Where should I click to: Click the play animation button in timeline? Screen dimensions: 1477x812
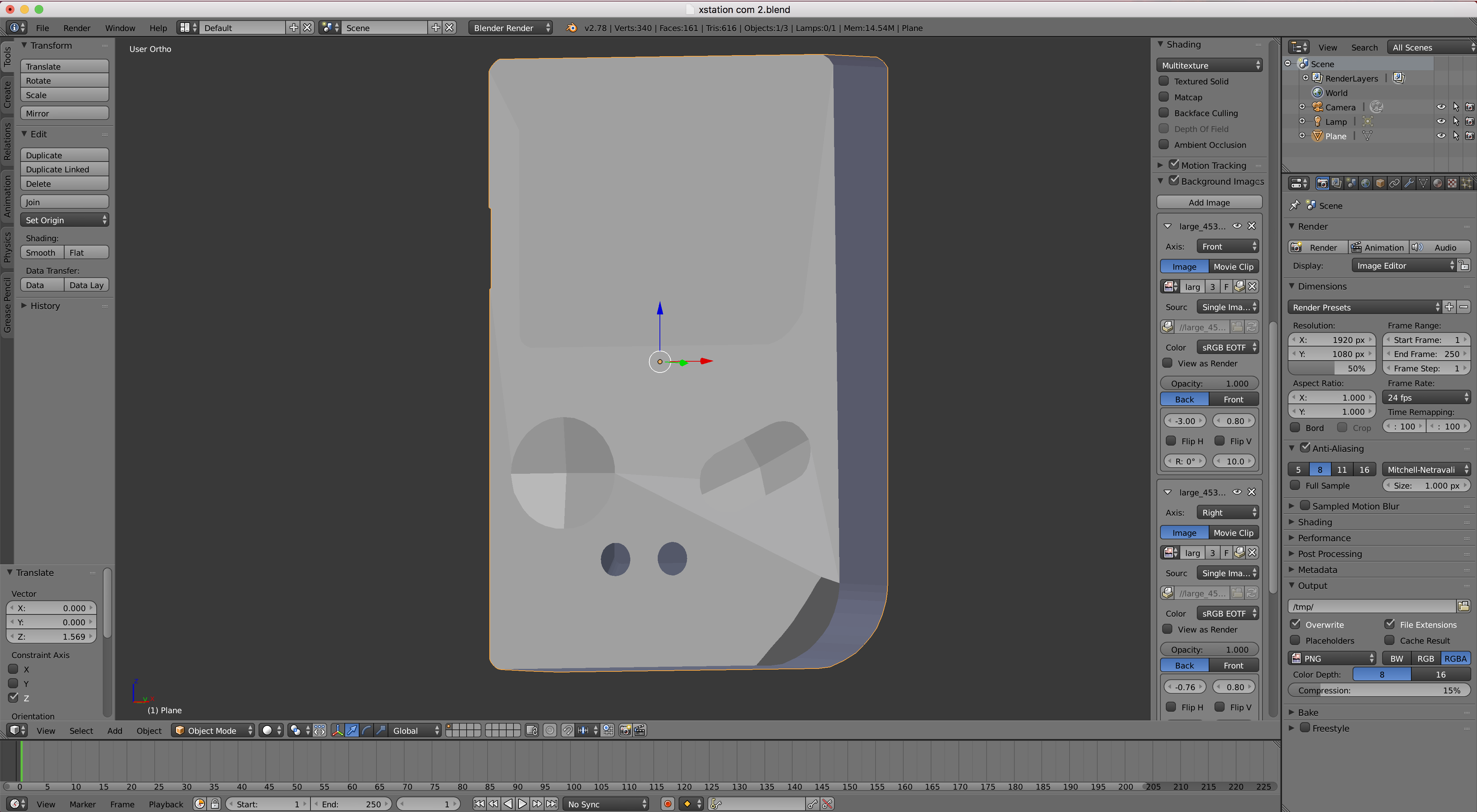(523, 804)
